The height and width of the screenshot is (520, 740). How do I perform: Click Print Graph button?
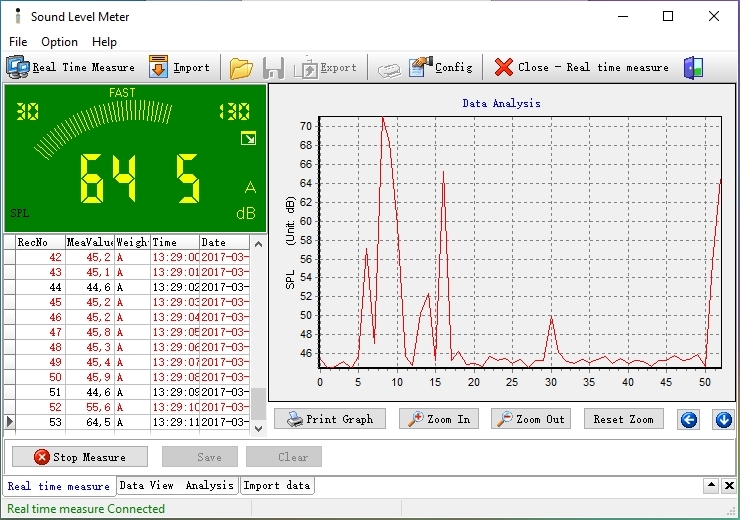[330, 419]
